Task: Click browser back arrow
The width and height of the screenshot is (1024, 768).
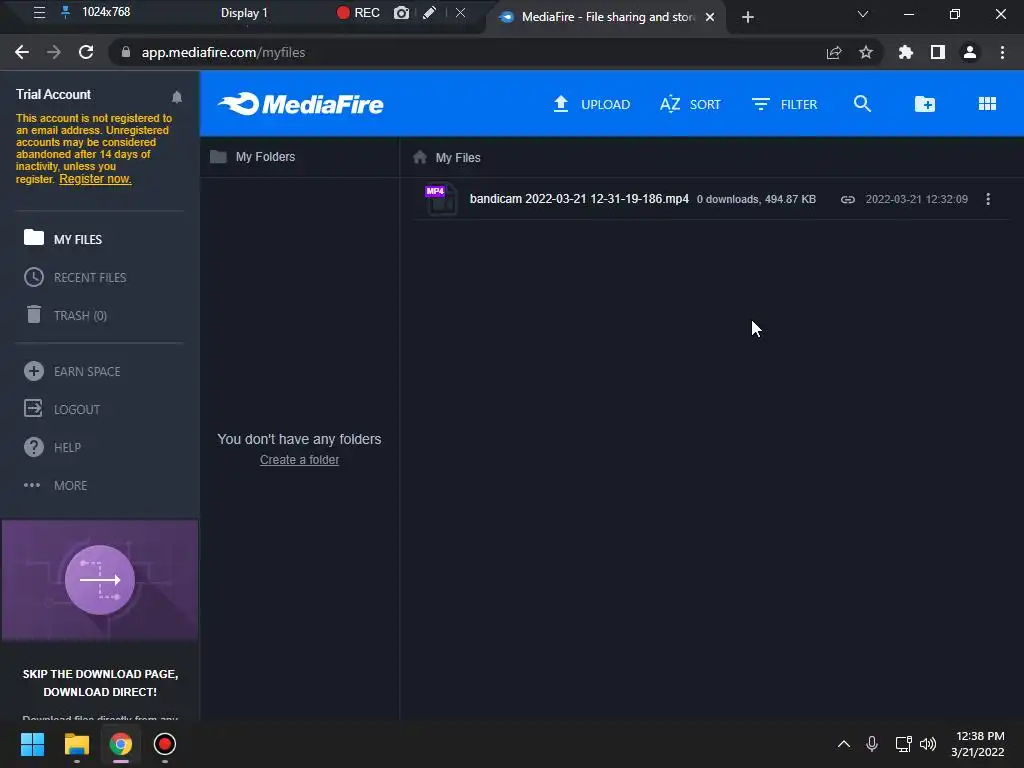Action: 22,52
